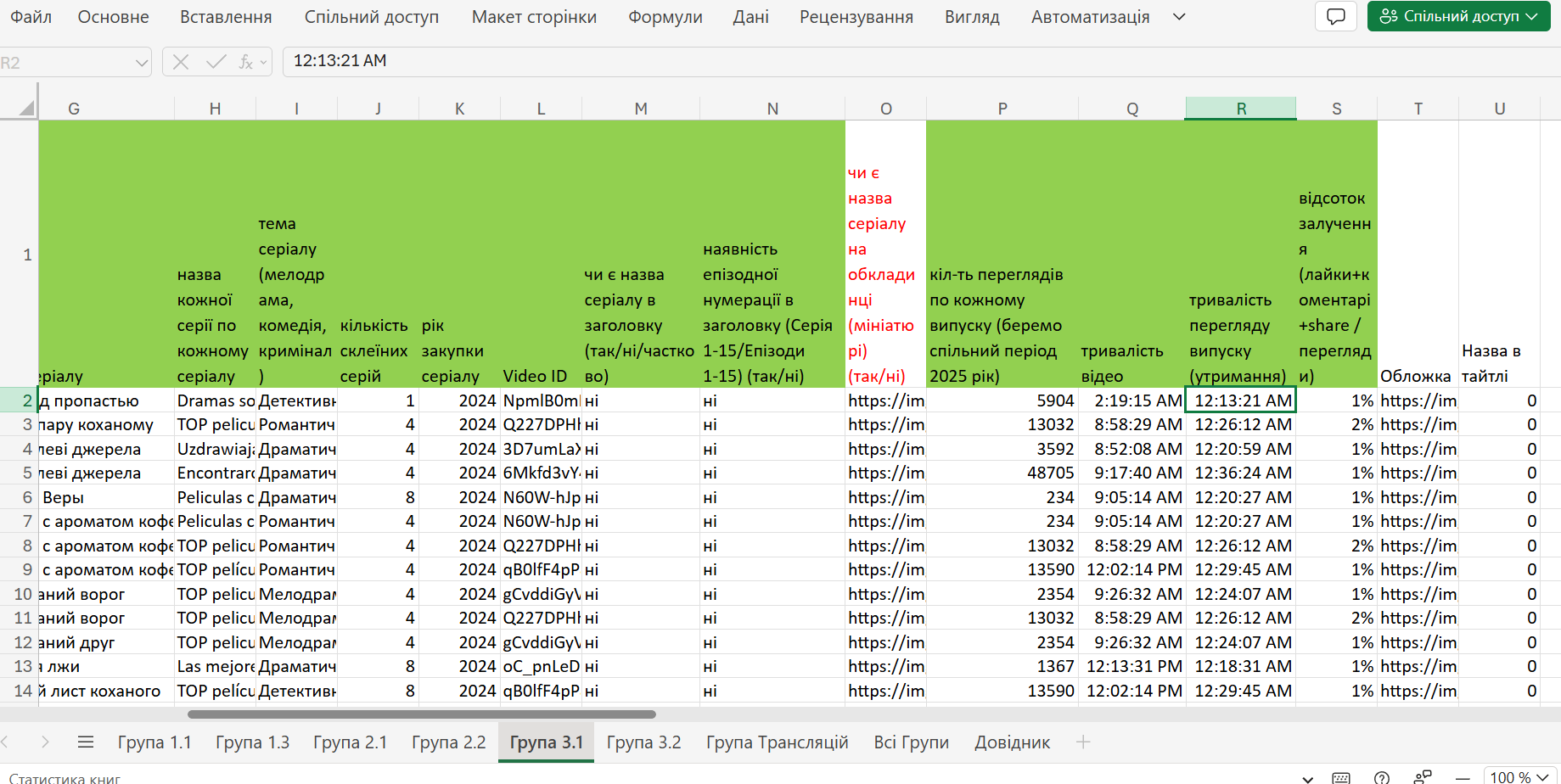Confirm entry with the checkmark icon
The height and width of the screenshot is (784, 1561).
(x=216, y=61)
